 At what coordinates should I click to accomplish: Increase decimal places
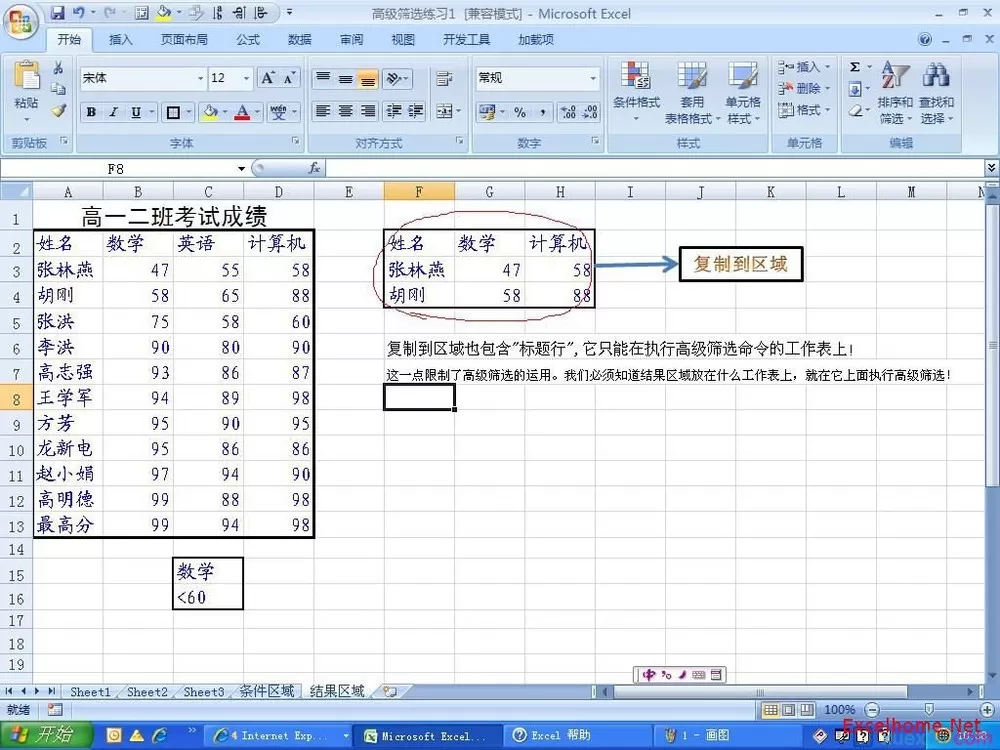point(568,113)
